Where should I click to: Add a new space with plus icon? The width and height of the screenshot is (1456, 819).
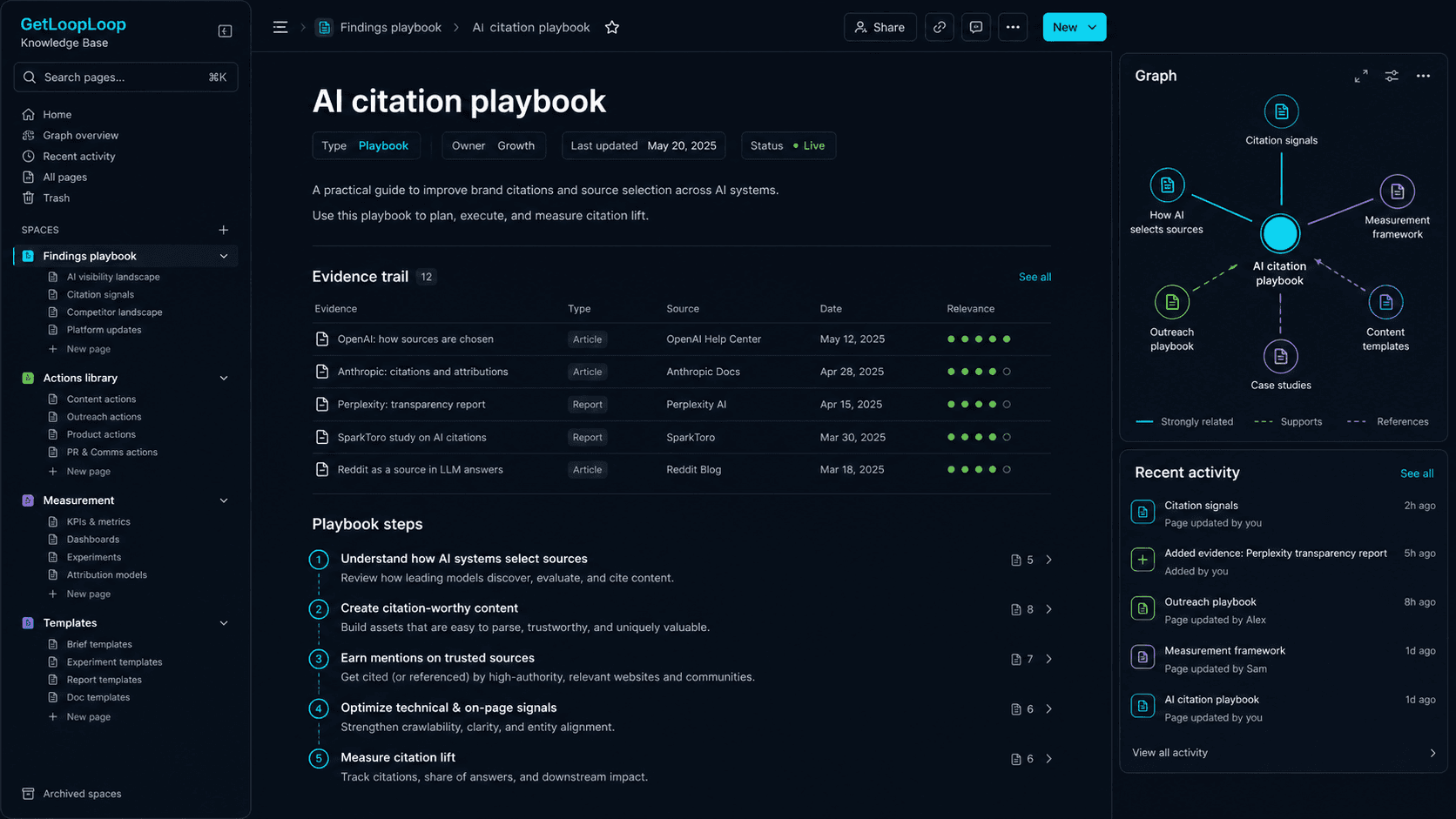click(x=224, y=230)
